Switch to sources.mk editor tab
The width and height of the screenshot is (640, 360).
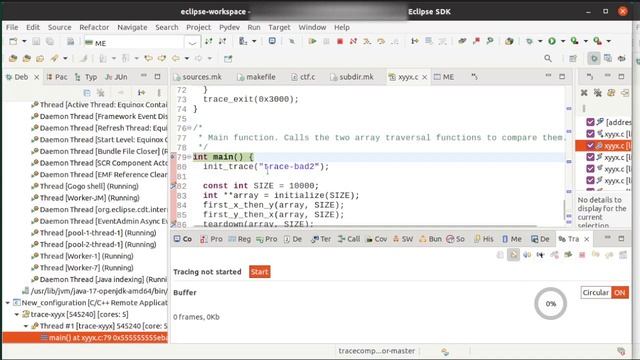(x=197, y=77)
